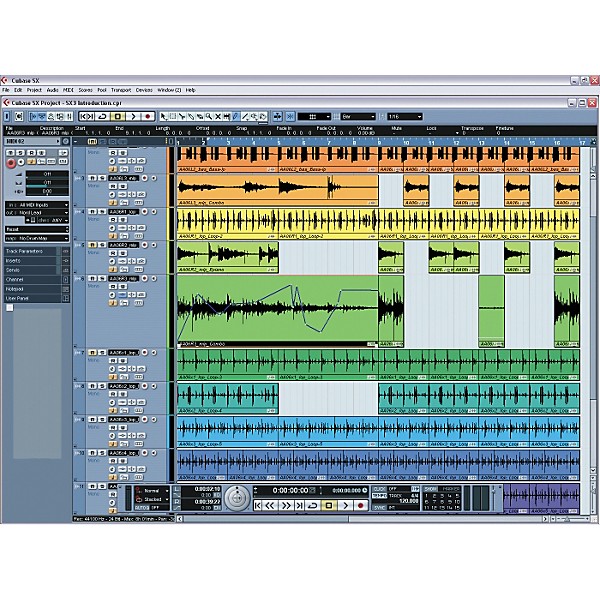Open snap mode grid dropdown

(x=314, y=116)
